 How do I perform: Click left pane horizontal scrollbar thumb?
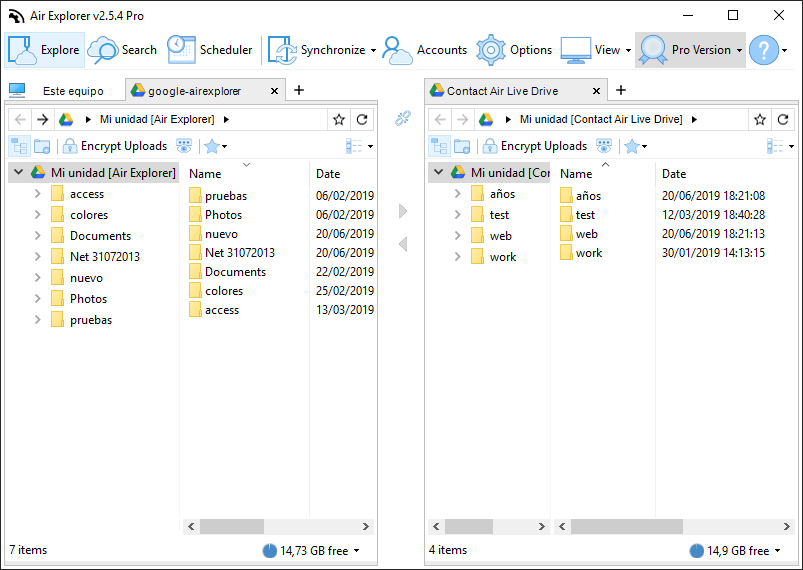232,526
